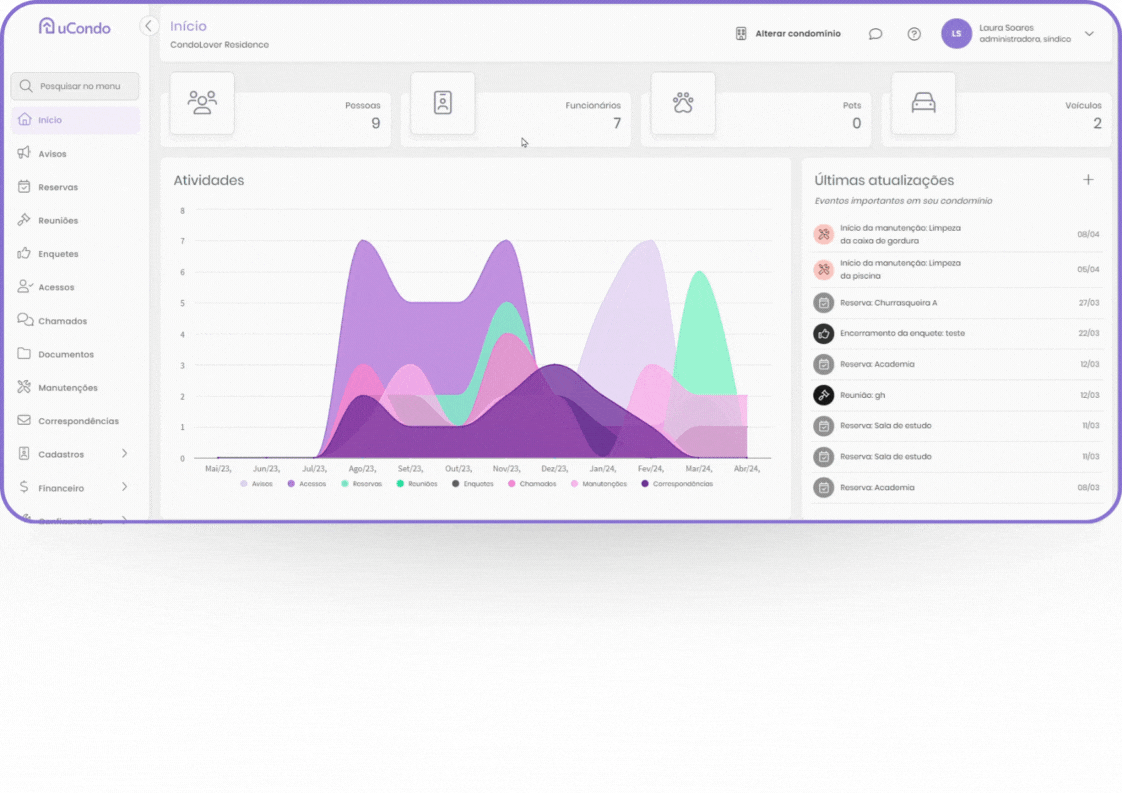The width and height of the screenshot is (1122, 793).
Task: Add update with the plus icon
Action: point(1088,180)
